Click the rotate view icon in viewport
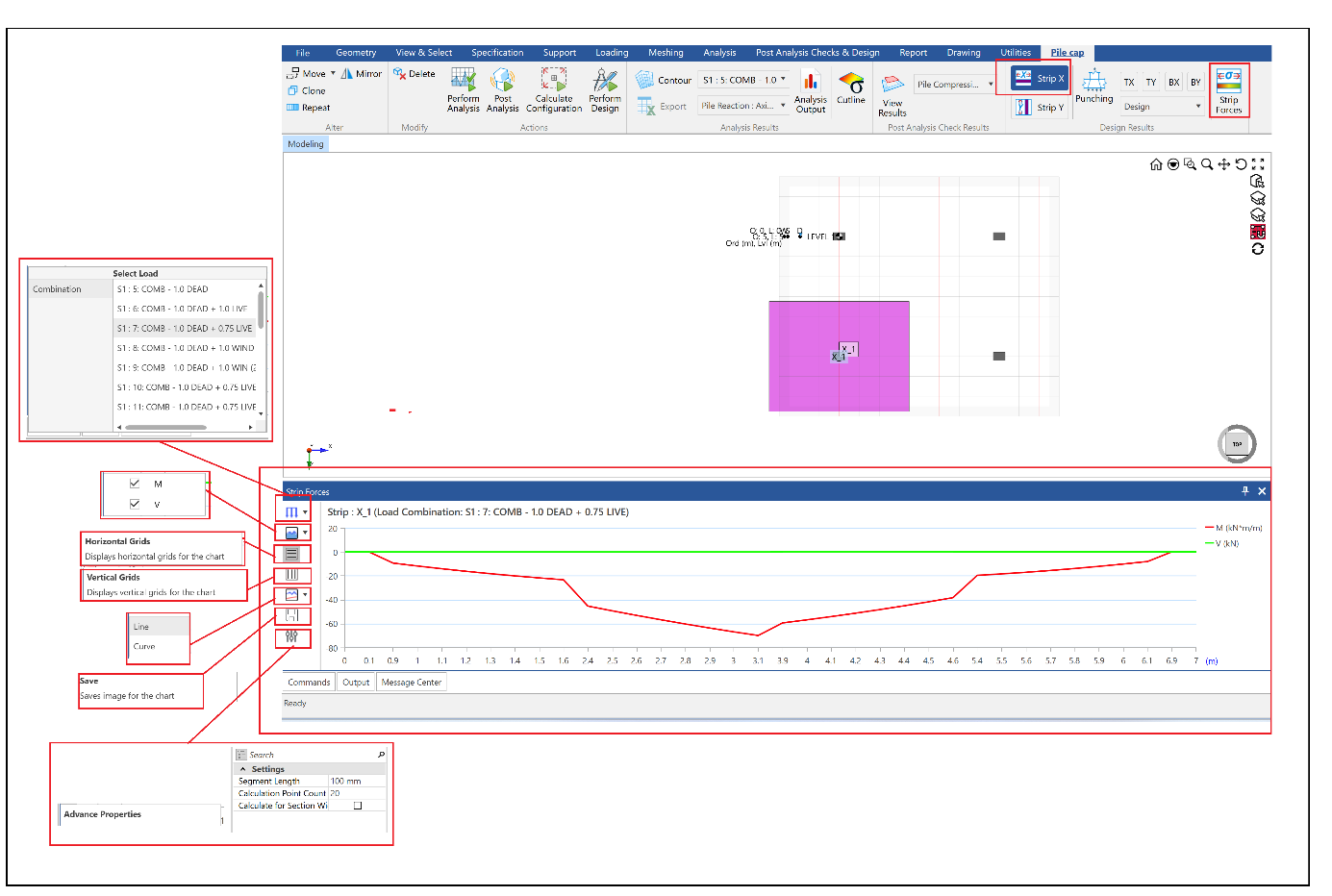1332x896 pixels. [x=1241, y=164]
